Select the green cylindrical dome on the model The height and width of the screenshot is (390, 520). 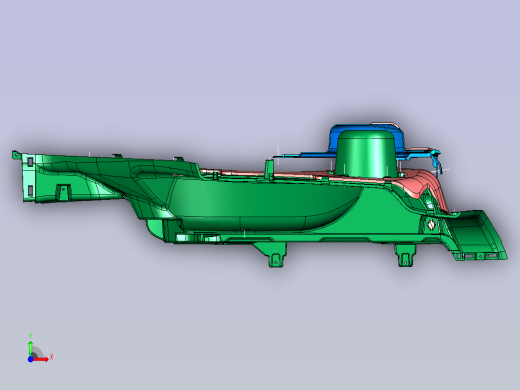coord(367,153)
